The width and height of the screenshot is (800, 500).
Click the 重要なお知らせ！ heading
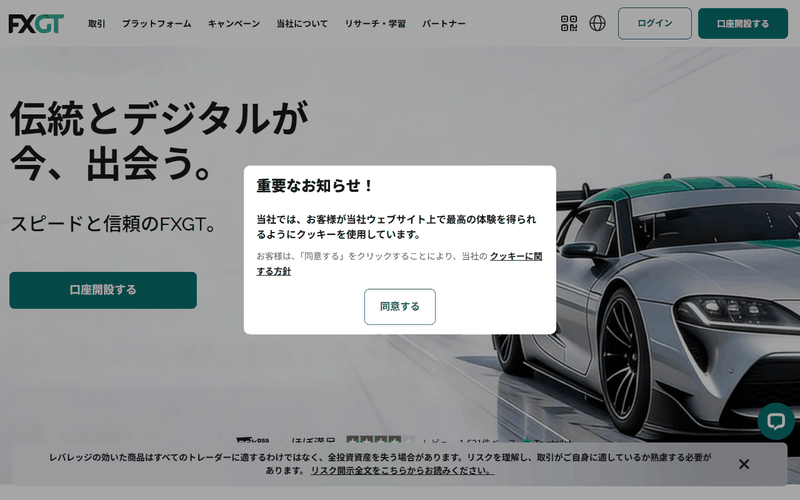pos(315,186)
